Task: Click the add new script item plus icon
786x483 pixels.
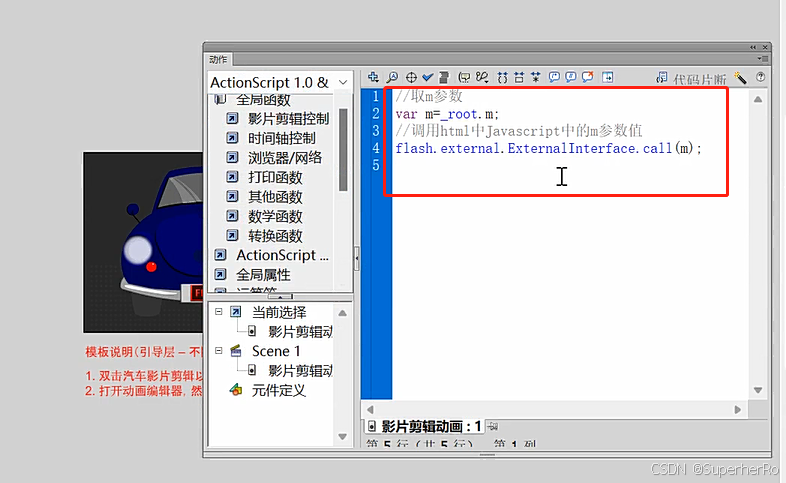Action: 373,77
